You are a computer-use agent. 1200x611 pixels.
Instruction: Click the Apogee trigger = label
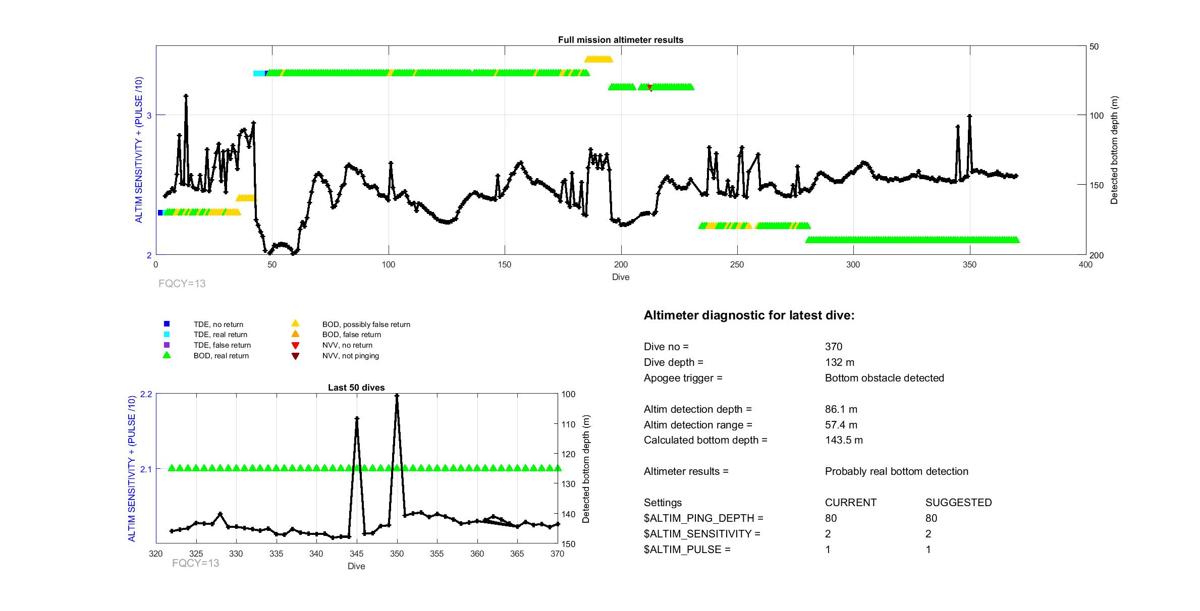[x=683, y=378]
